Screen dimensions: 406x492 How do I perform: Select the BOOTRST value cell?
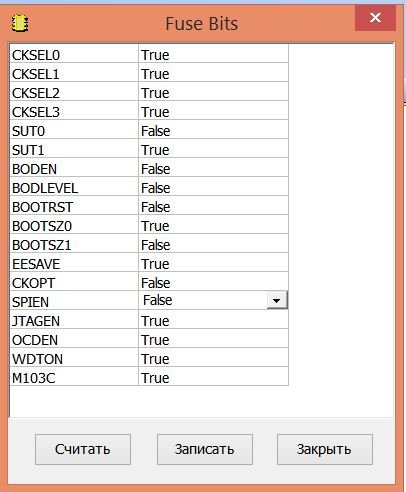pos(213,207)
